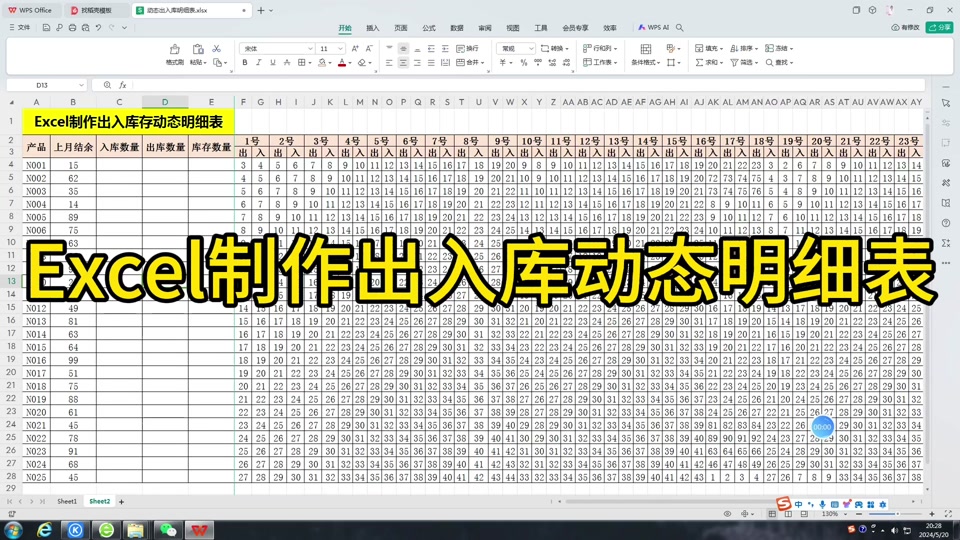The height and width of the screenshot is (540, 960).
Task: Click the Cut scissors icon
Action: point(216,48)
